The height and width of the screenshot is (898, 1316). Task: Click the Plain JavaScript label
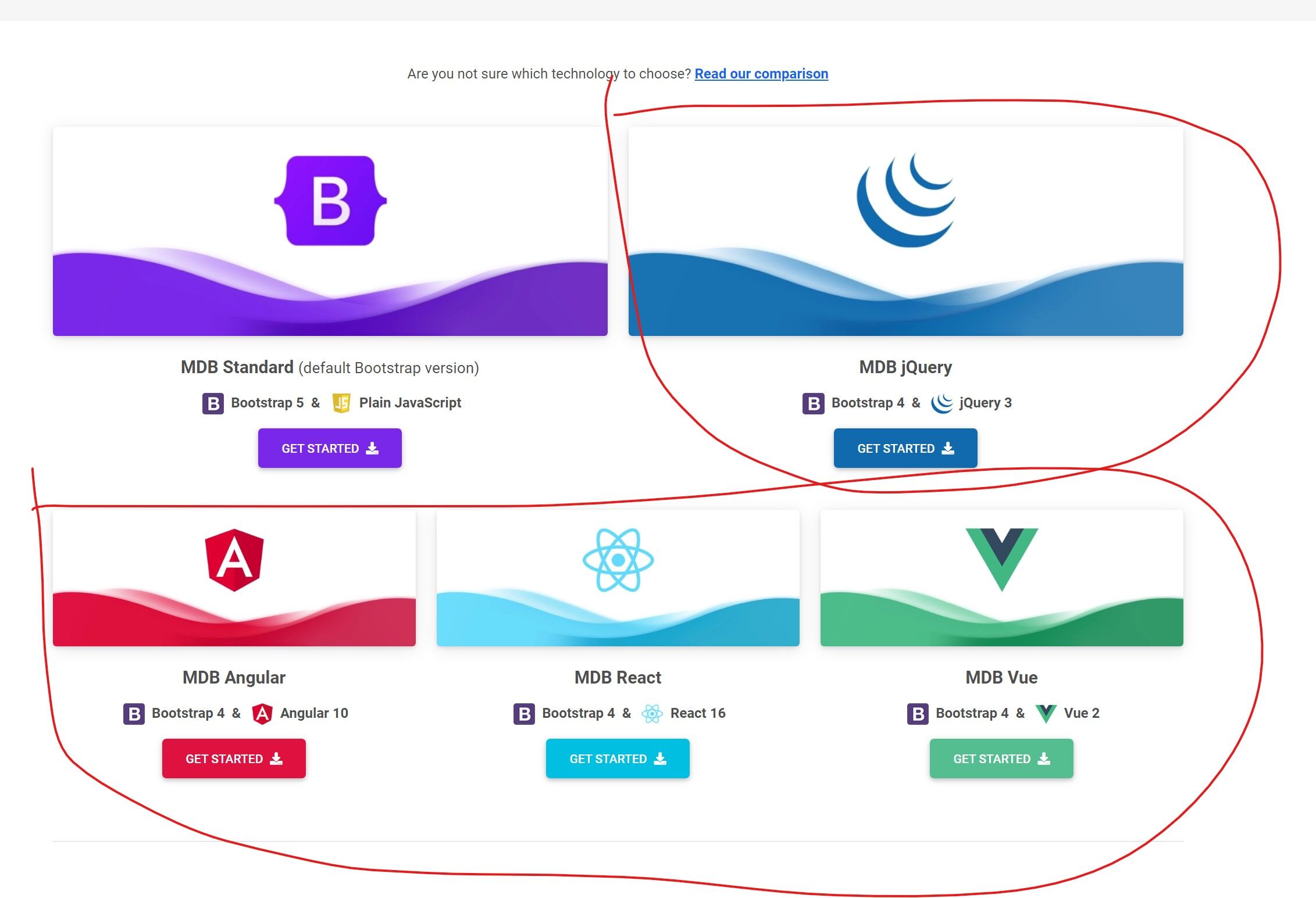[x=410, y=403]
